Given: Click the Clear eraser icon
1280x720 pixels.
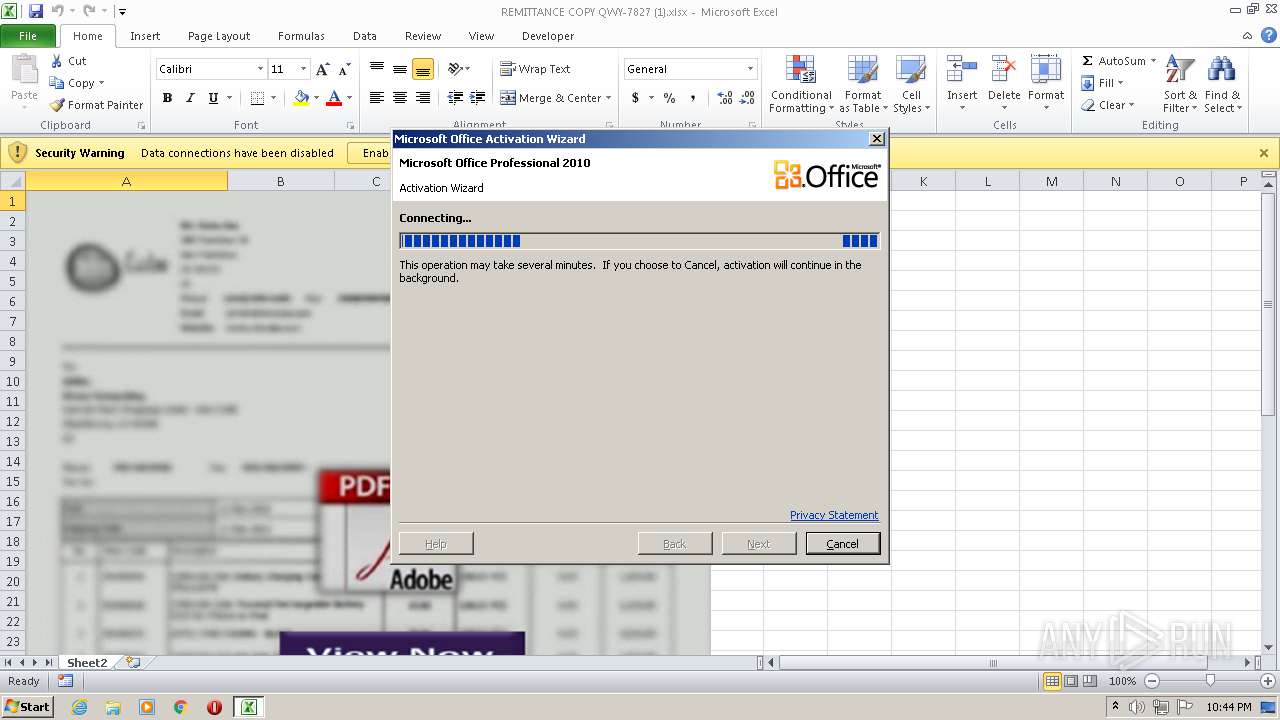Looking at the screenshot, I should click(x=1088, y=105).
